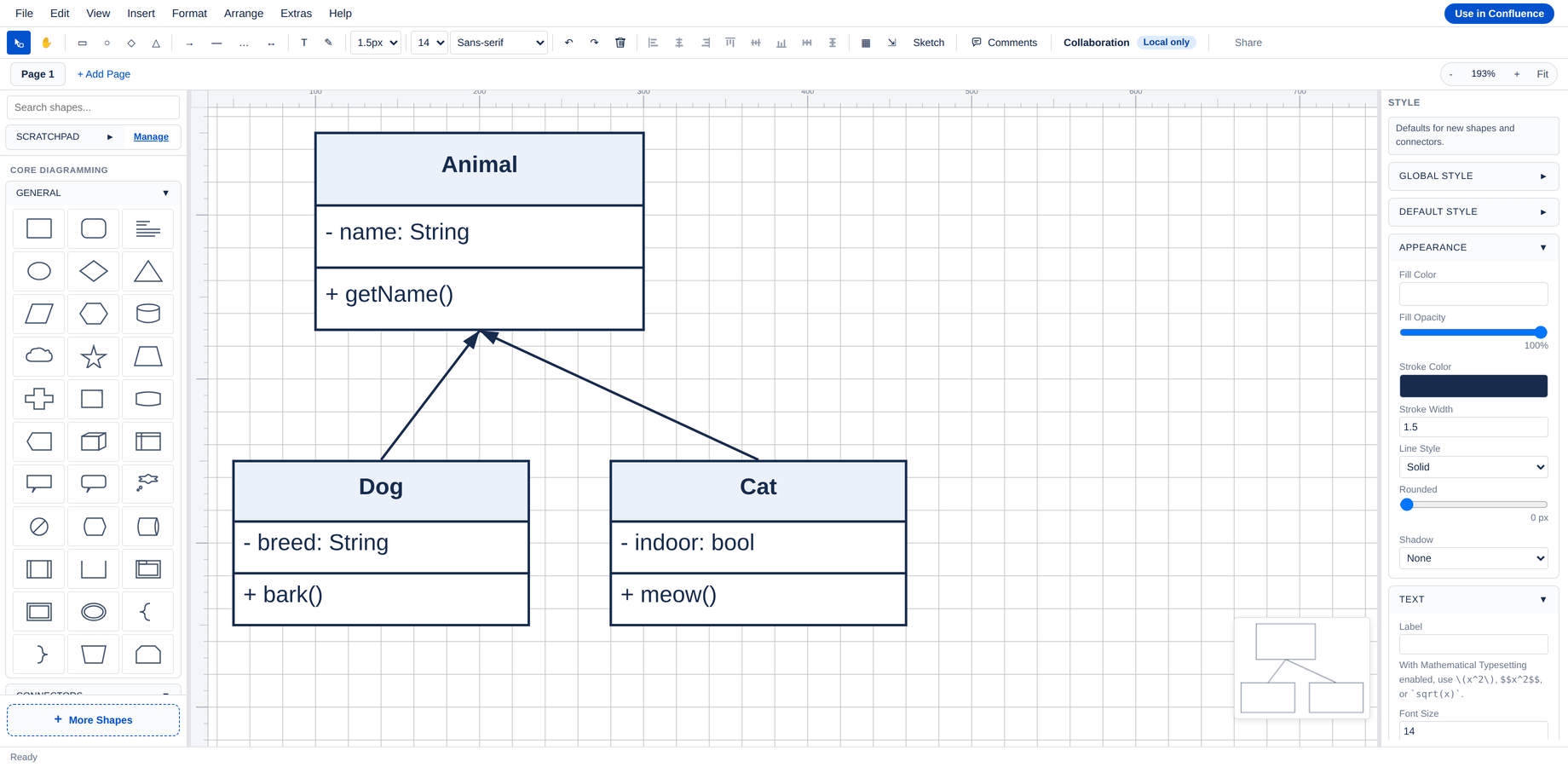Image resolution: width=1568 pixels, height=767 pixels.
Task: Click the Fill Opacity slider
Action: (1473, 332)
